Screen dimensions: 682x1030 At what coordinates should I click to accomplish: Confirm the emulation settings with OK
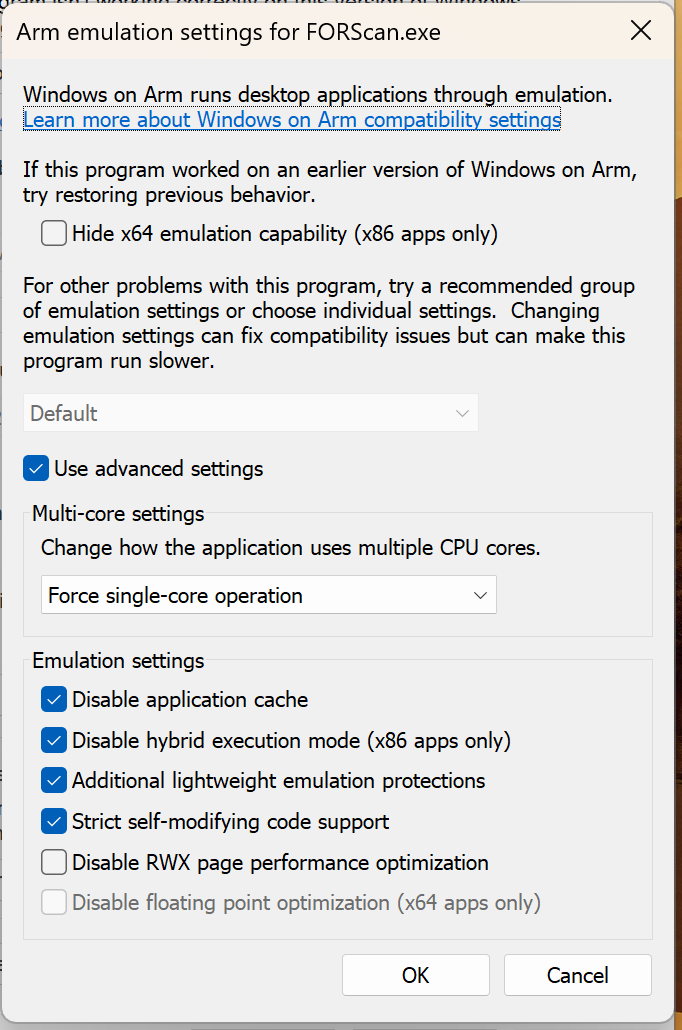(x=415, y=975)
